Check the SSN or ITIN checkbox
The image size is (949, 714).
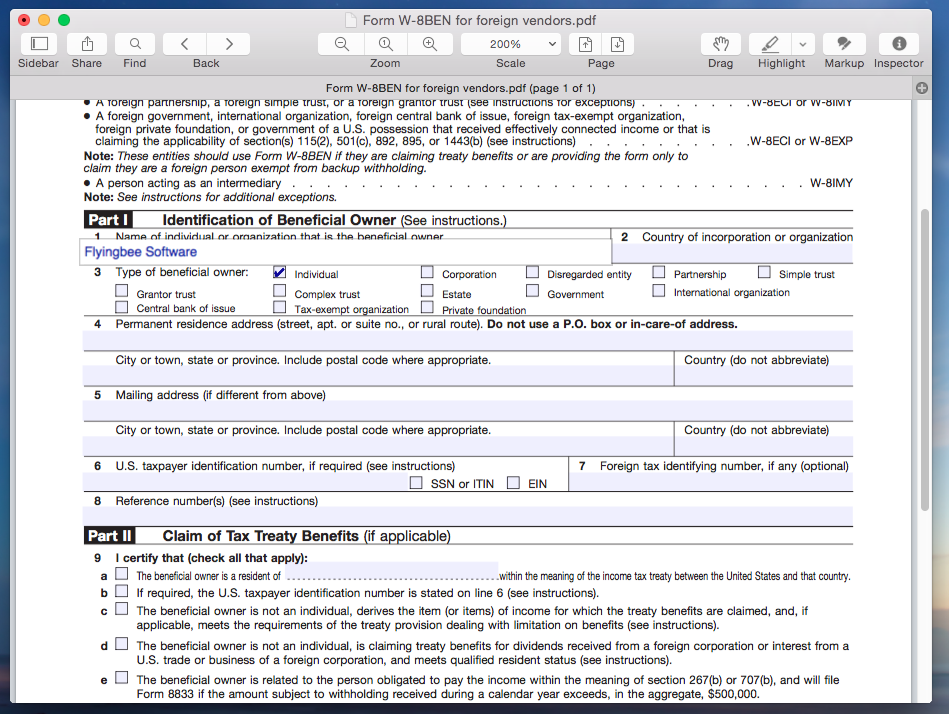tap(416, 483)
